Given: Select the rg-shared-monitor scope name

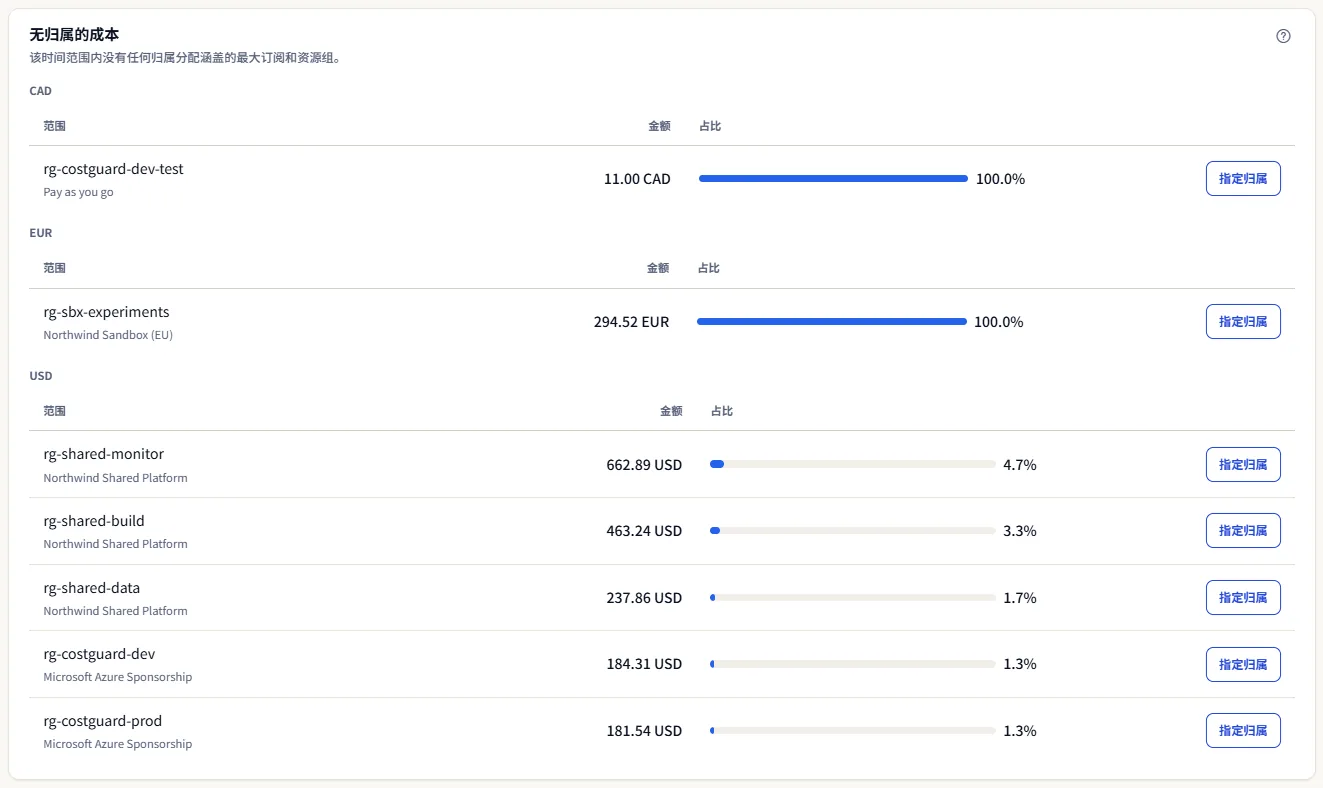Looking at the screenshot, I should point(104,454).
